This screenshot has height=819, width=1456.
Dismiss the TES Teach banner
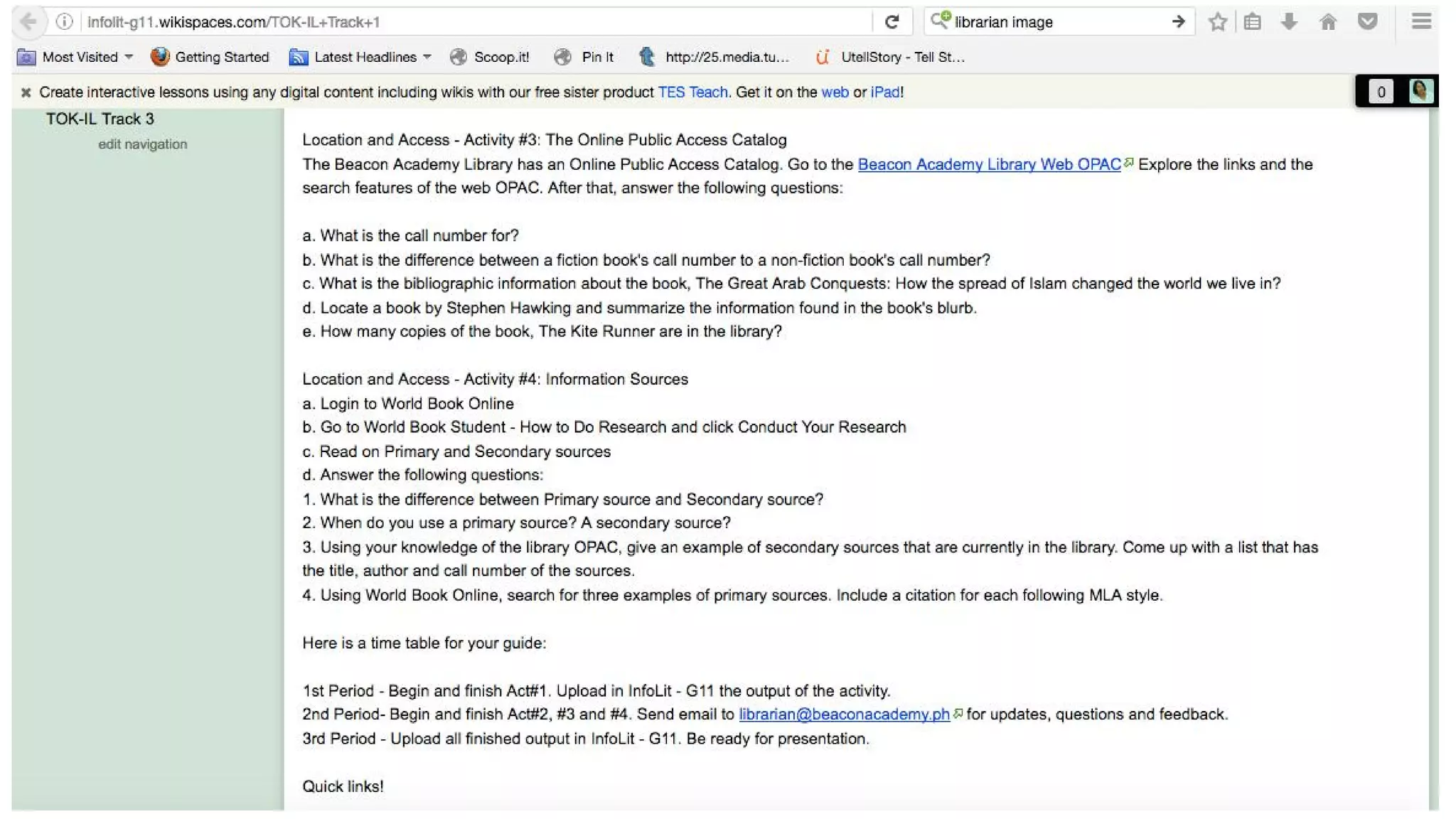pos(26,92)
